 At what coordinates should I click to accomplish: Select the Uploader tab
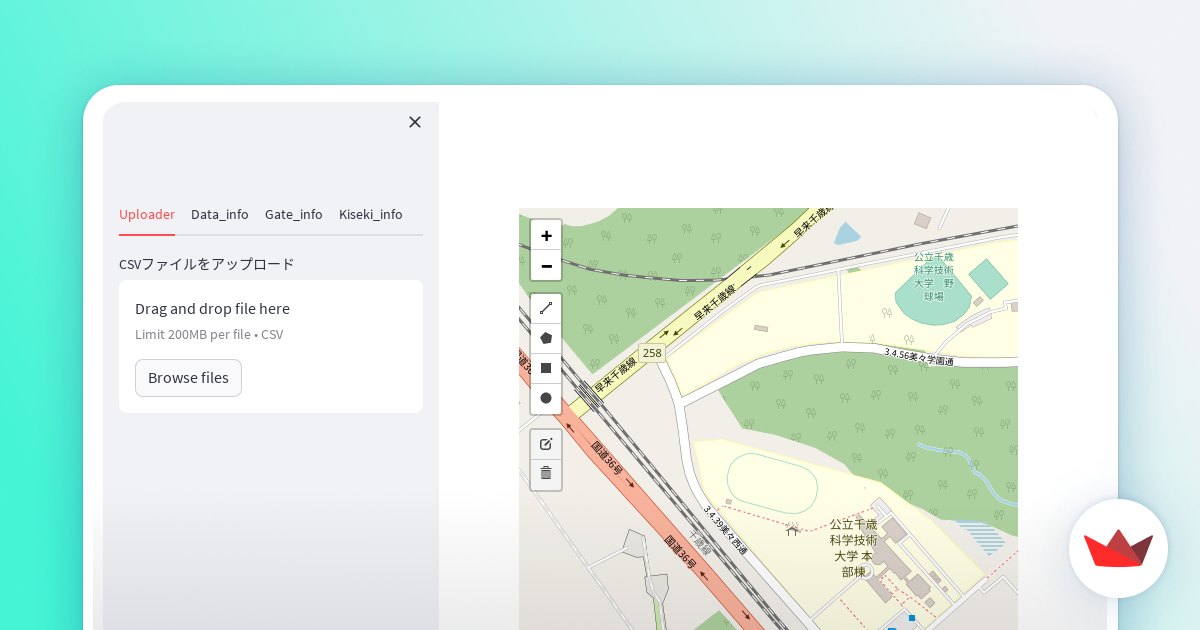[147, 214]
